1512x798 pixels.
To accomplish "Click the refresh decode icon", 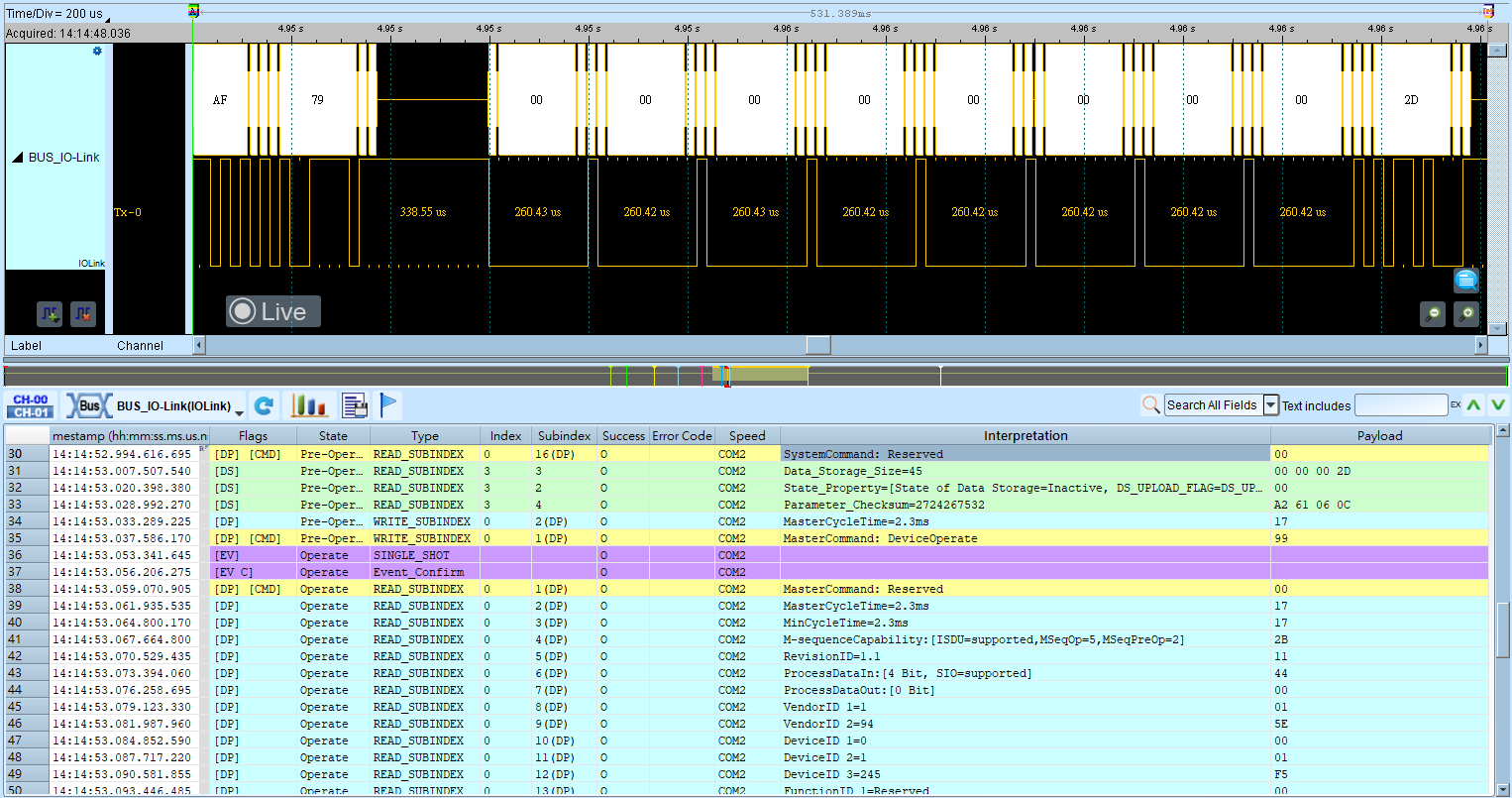I will [x=264, y=405].
